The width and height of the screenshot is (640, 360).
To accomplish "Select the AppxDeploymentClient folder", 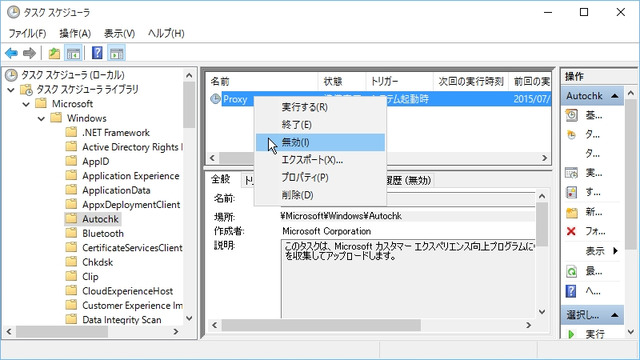I will (x=131, y=204).
